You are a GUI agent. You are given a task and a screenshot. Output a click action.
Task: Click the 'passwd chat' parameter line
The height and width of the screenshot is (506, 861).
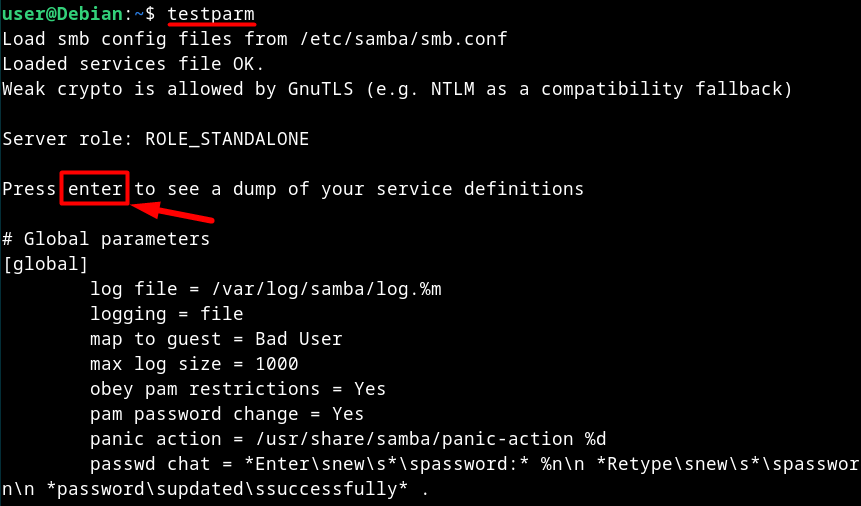point(470,464)
